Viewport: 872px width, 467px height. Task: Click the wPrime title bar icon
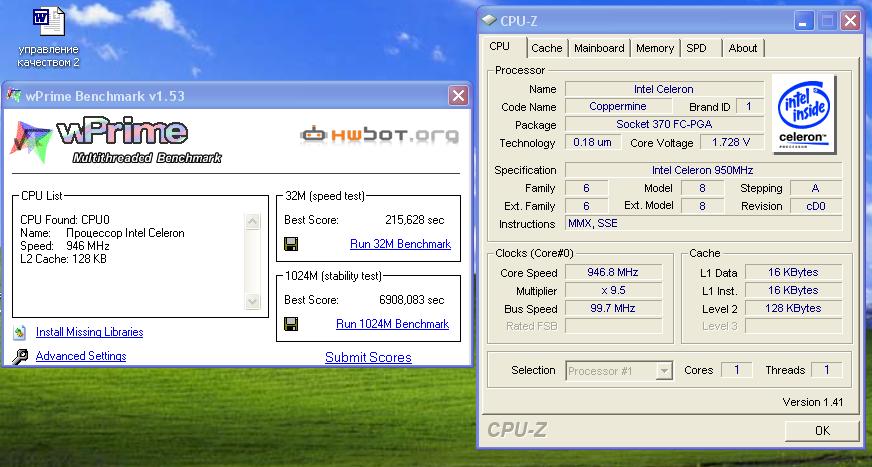[14, 96]
